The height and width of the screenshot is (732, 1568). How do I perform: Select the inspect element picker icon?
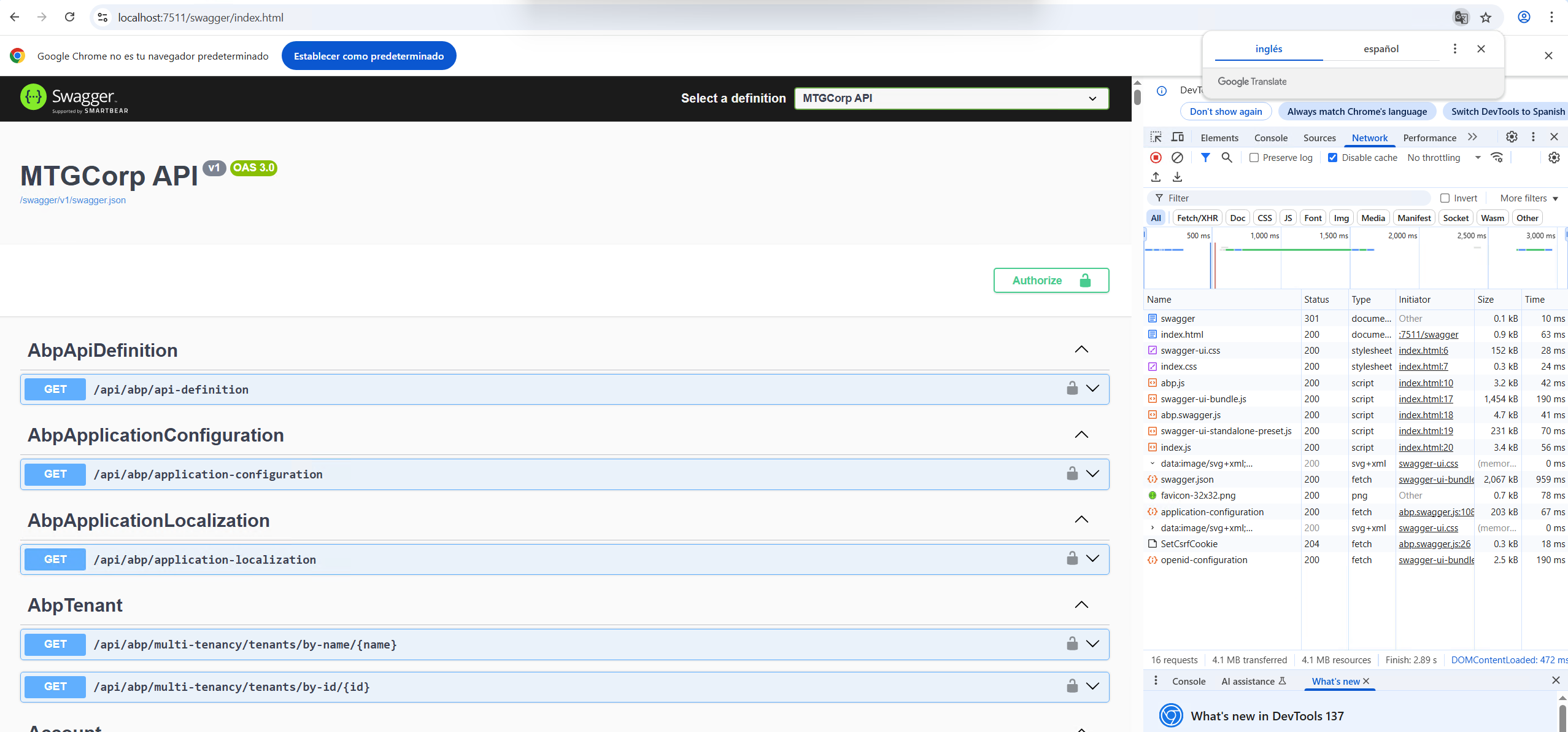tap(1156, 137)
